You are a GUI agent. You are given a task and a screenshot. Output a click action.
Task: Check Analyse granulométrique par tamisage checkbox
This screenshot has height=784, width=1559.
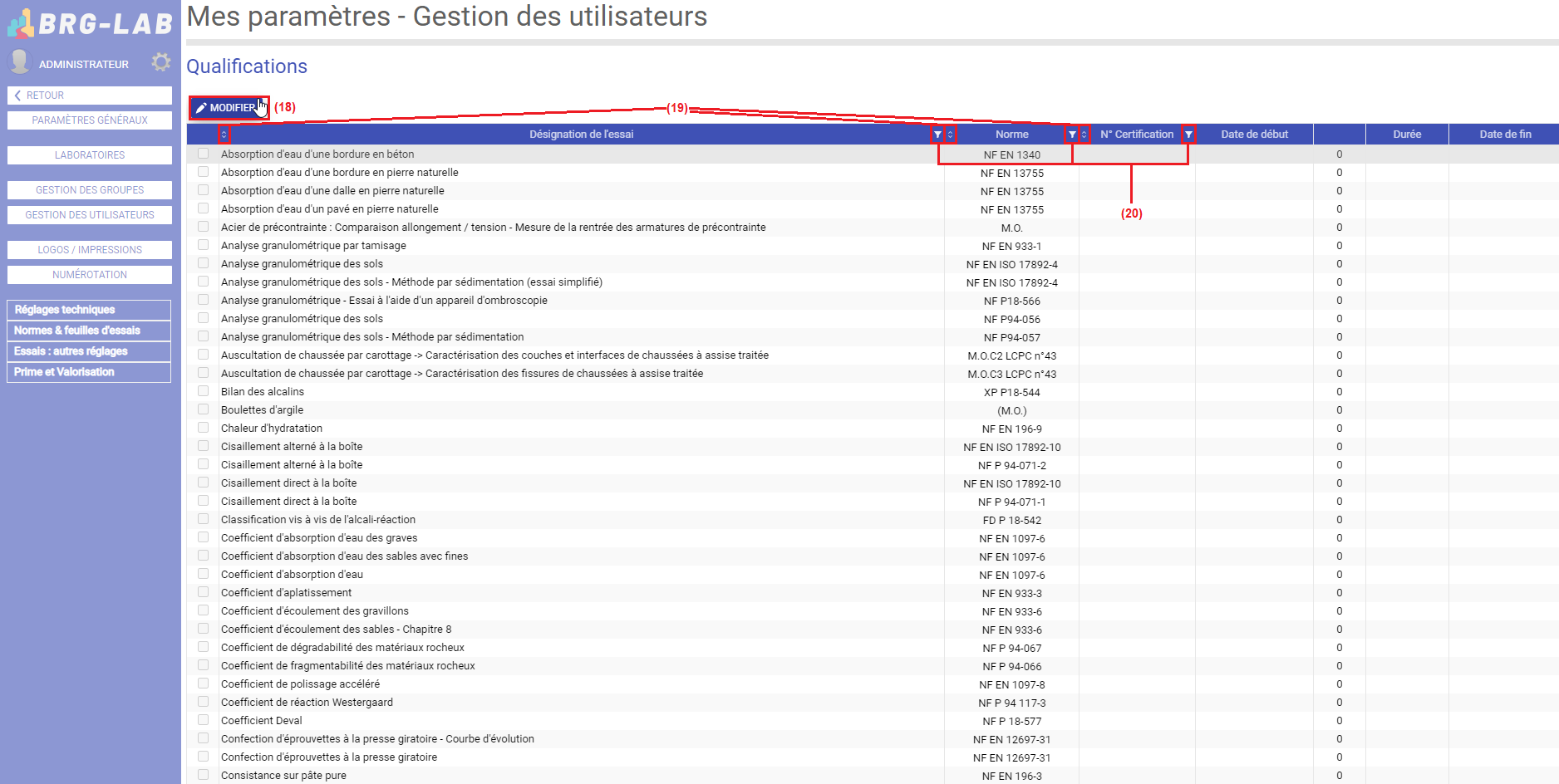point(203,245)
